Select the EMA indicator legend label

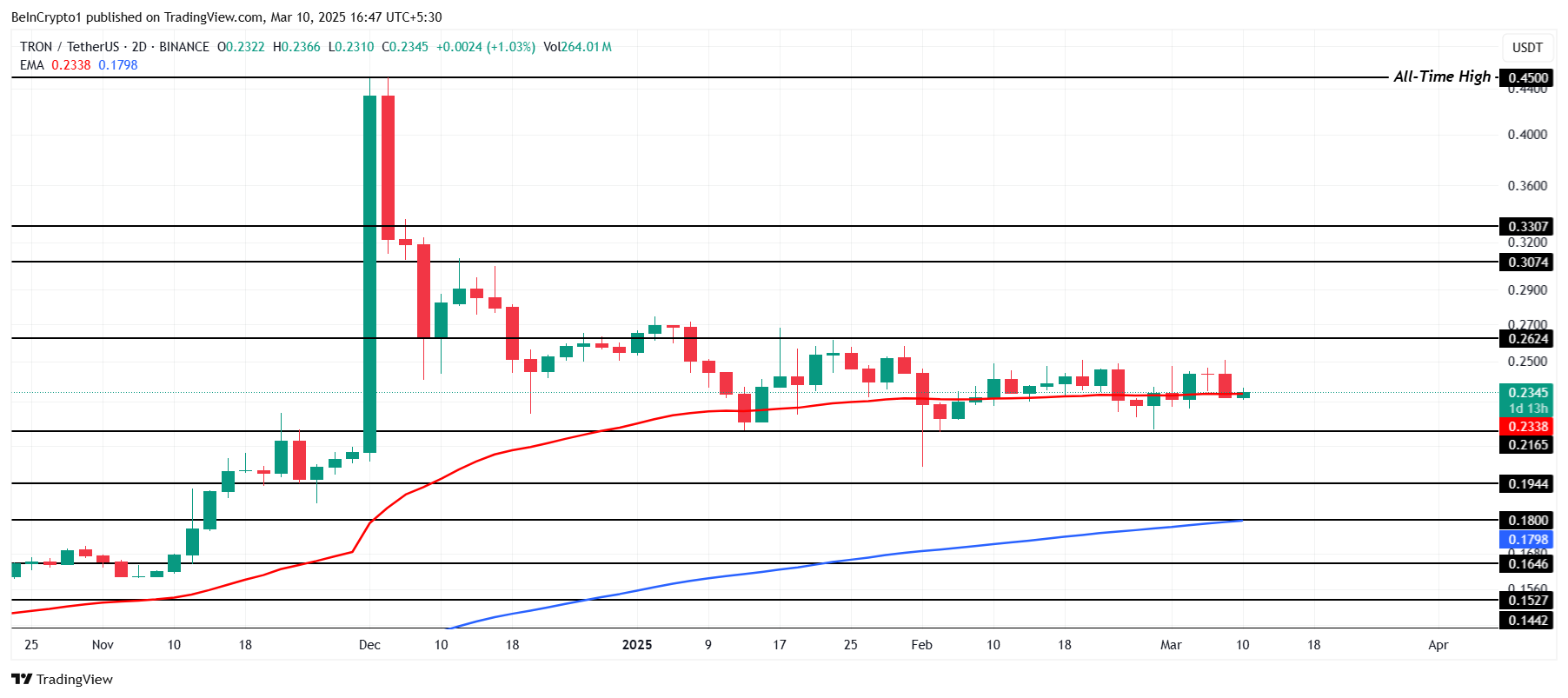tap(32, 65)
